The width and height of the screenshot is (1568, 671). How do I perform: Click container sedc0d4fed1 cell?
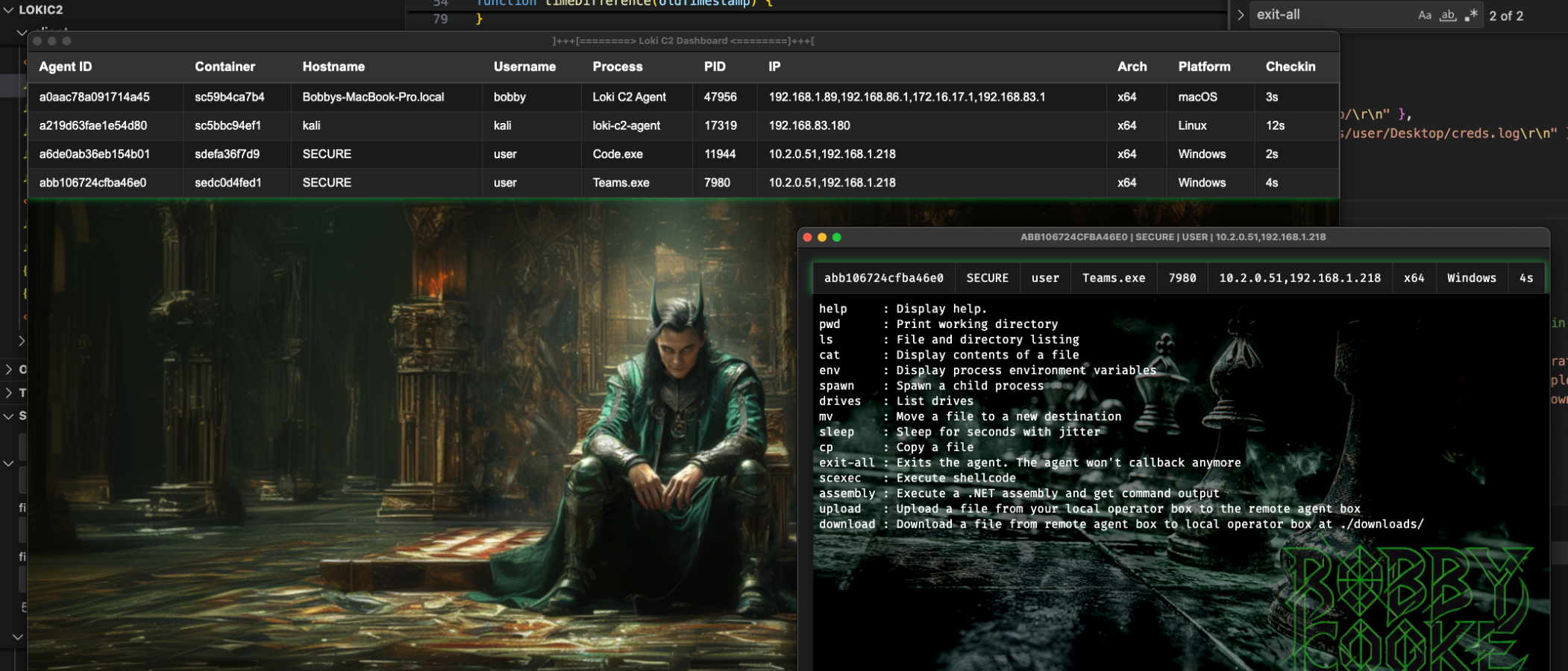228,182
